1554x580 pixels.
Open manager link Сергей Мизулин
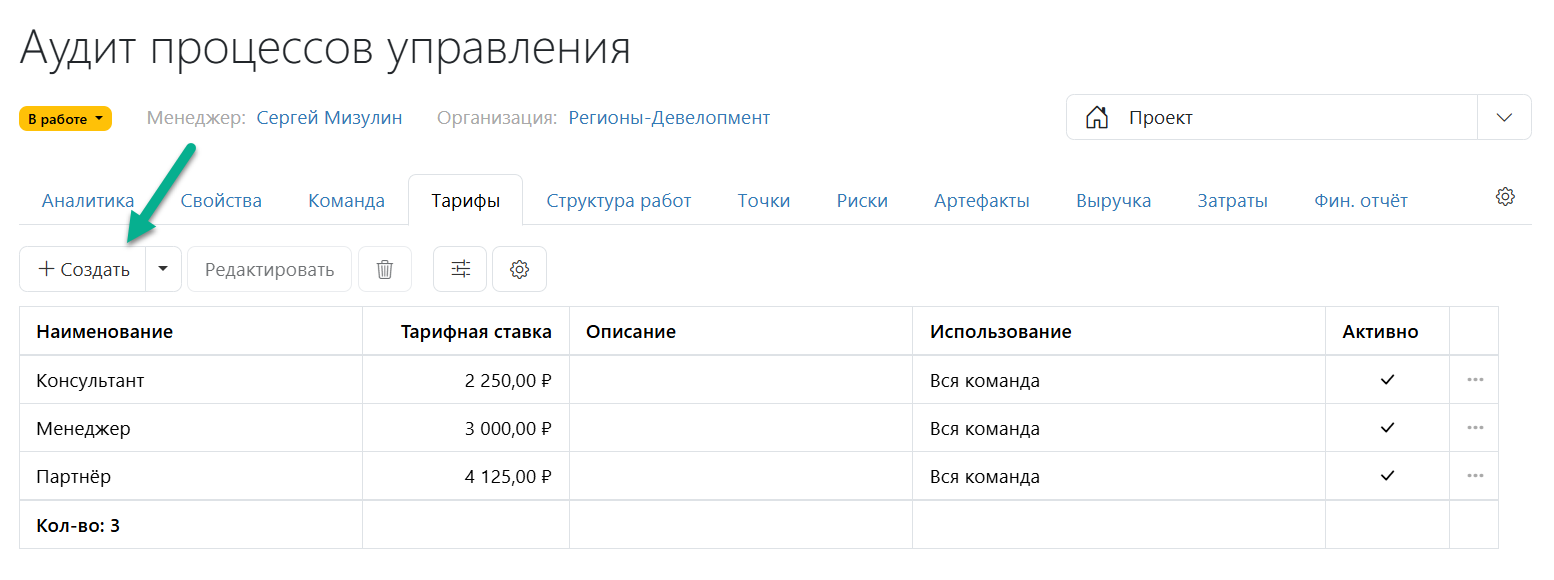click(x=329, y=118)
